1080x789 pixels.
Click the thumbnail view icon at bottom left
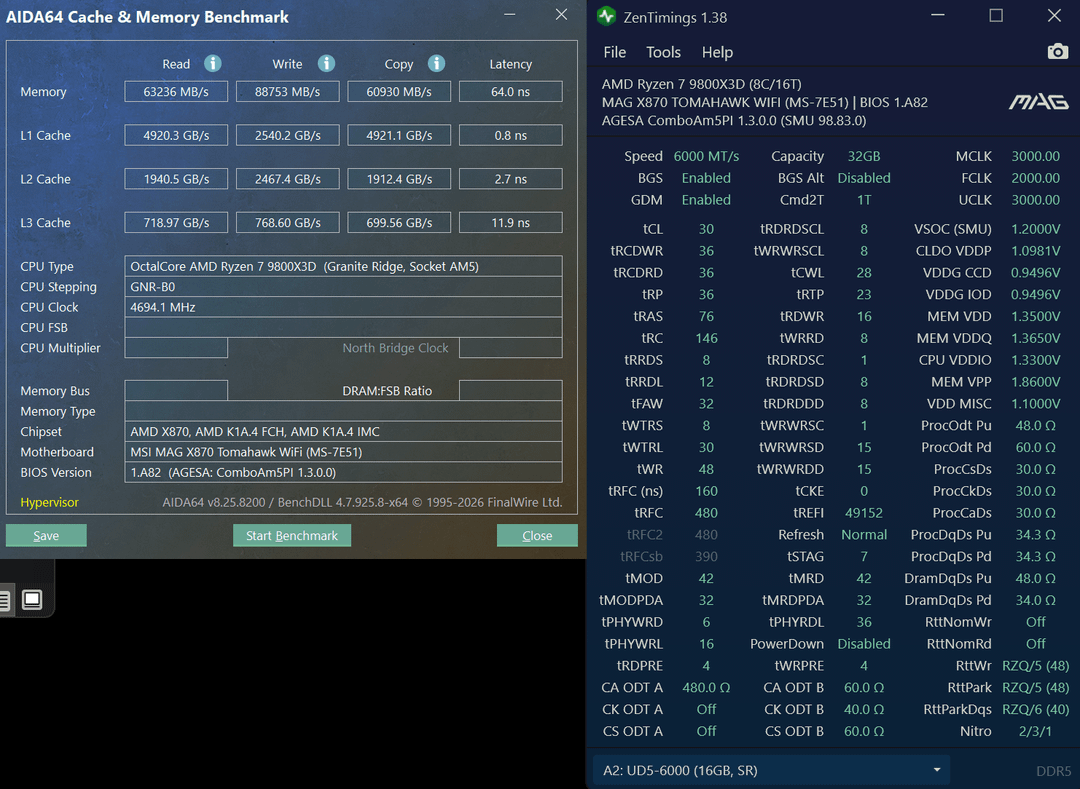(x=32, y=600)
